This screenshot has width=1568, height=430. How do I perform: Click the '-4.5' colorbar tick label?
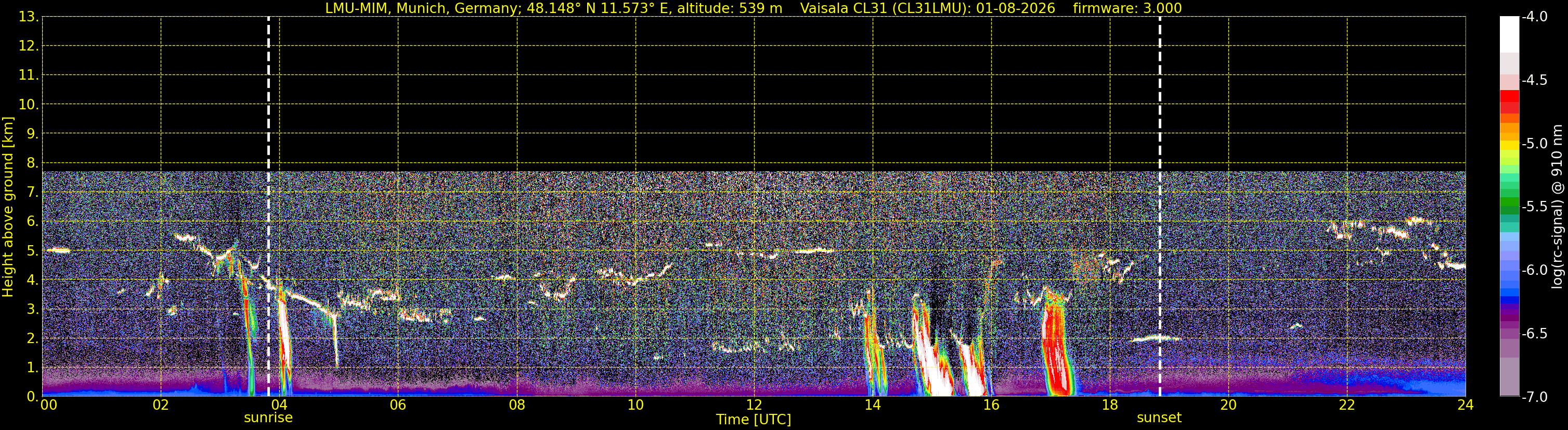coord(1535,80)
